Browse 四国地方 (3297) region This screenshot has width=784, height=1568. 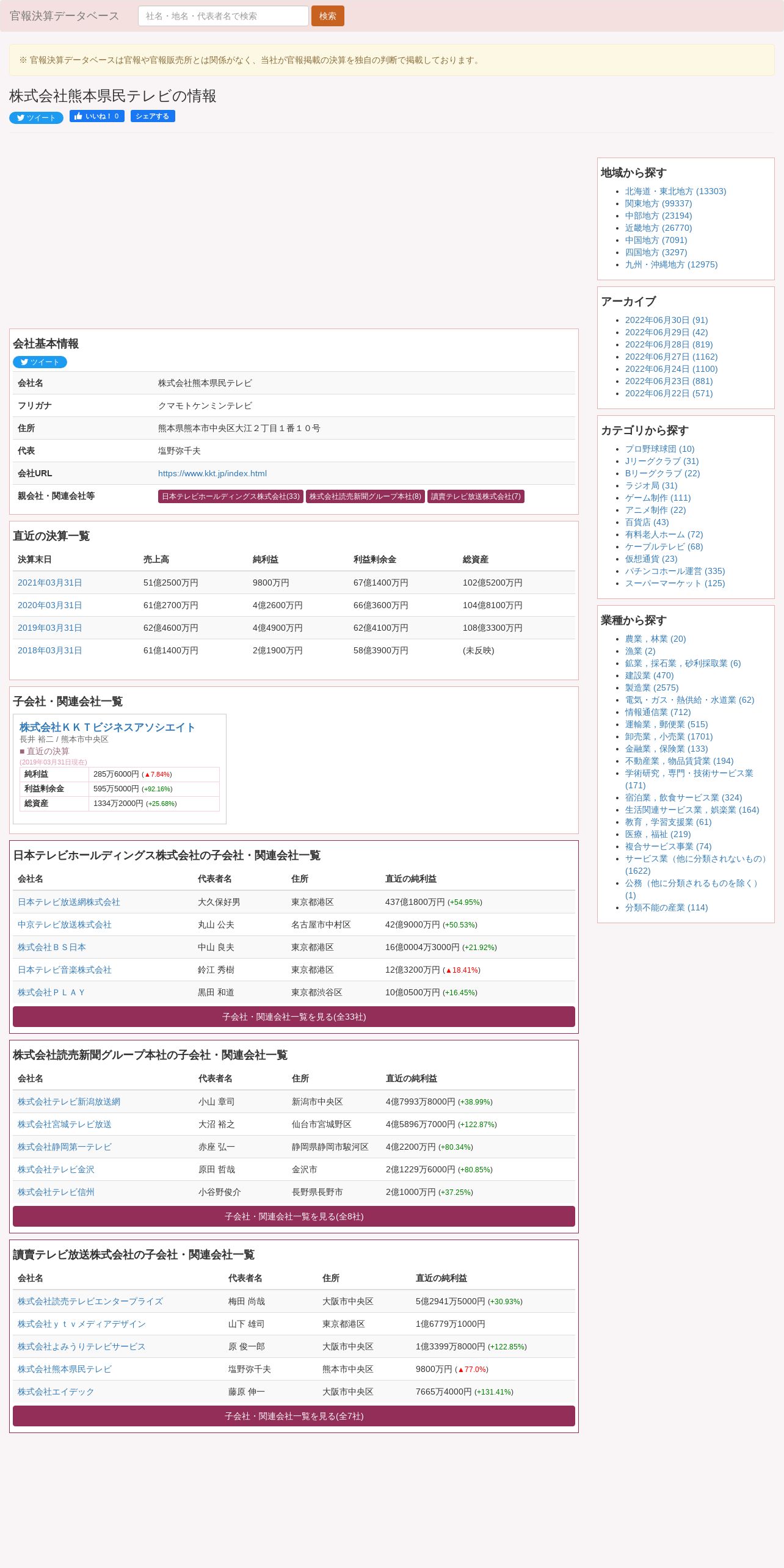pos(656,252)
